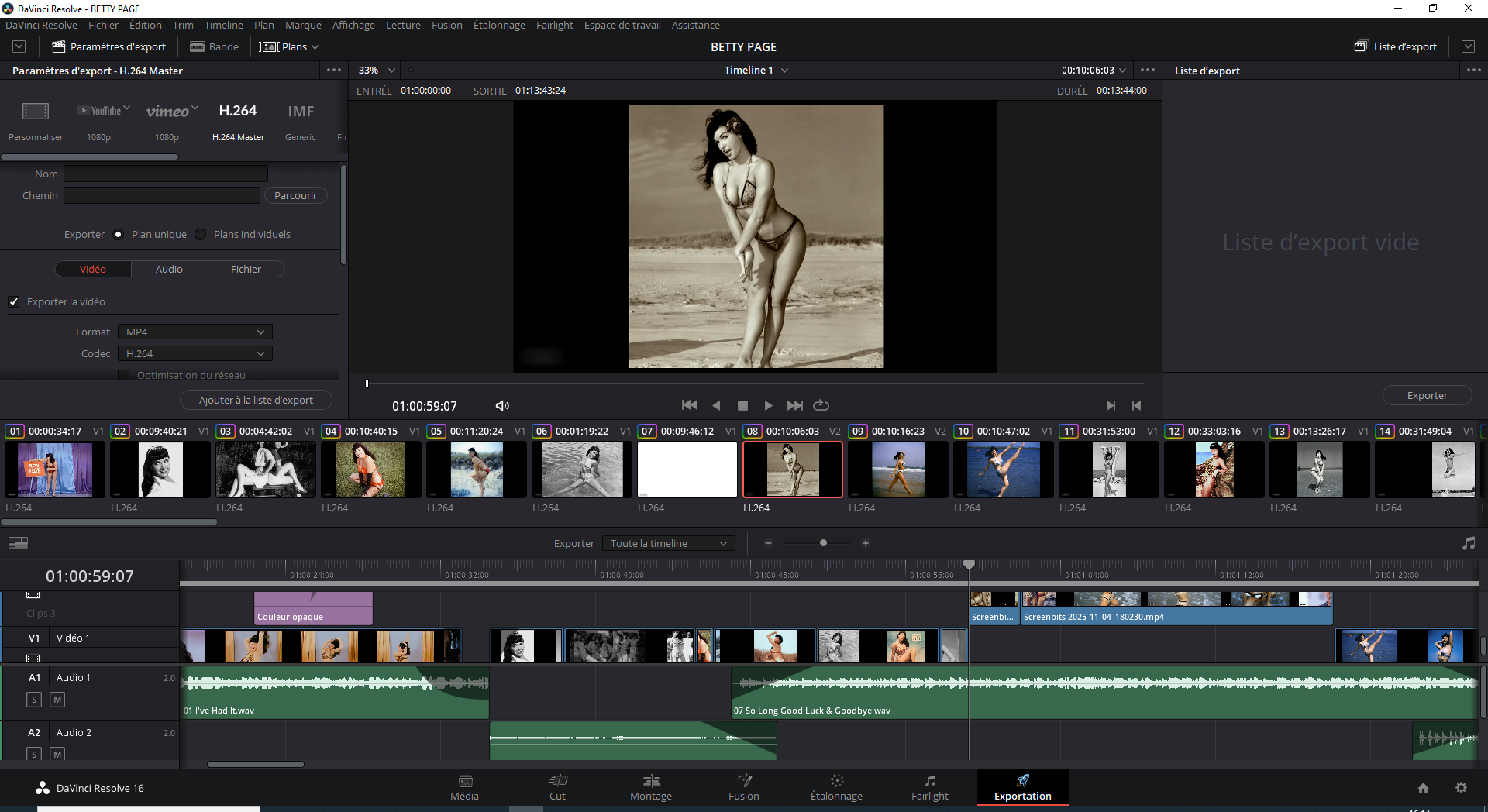Open the Format MP4 dropdown

[195, 332]
